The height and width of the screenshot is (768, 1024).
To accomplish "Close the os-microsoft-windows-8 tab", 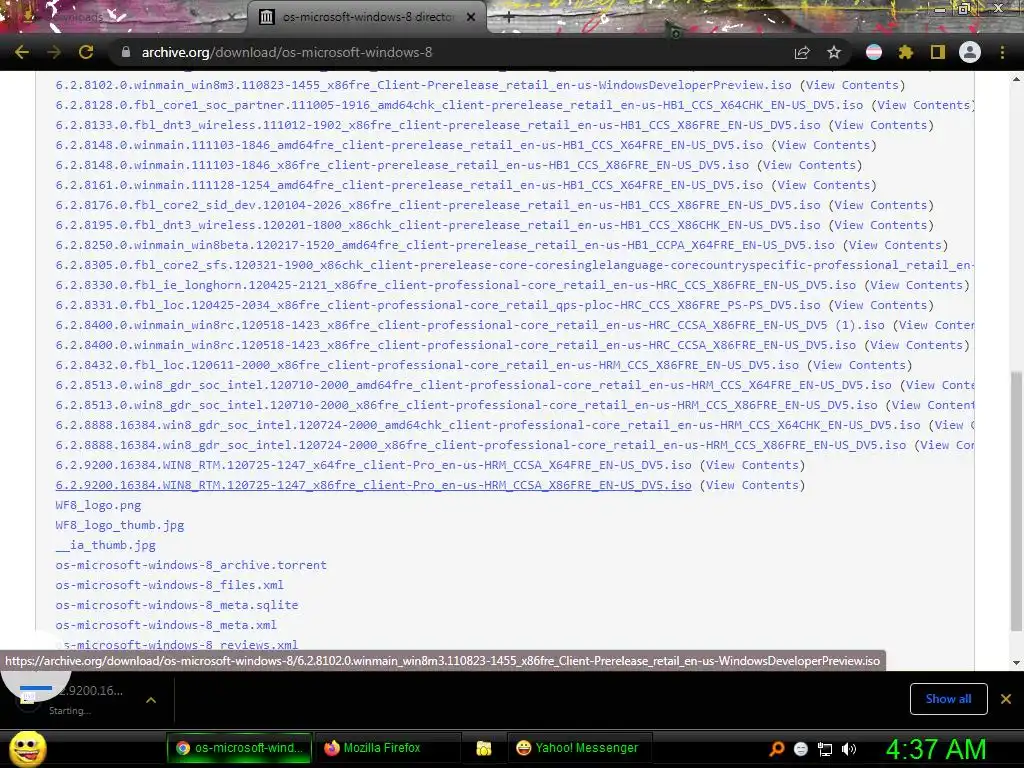I will click(x=471, y=17).
